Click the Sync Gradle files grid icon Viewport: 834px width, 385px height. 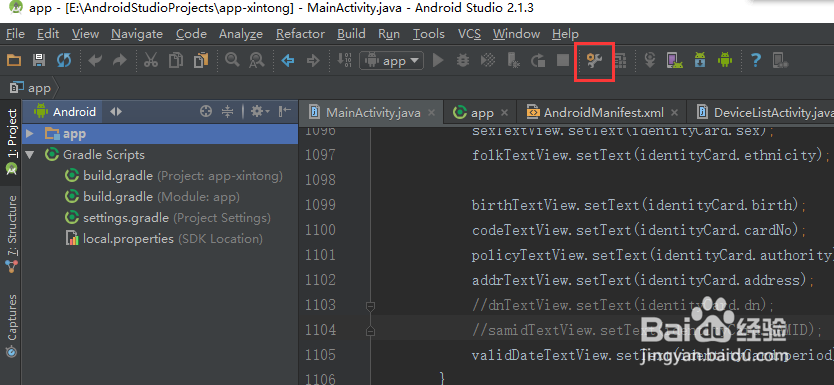(x=620, y=61)
